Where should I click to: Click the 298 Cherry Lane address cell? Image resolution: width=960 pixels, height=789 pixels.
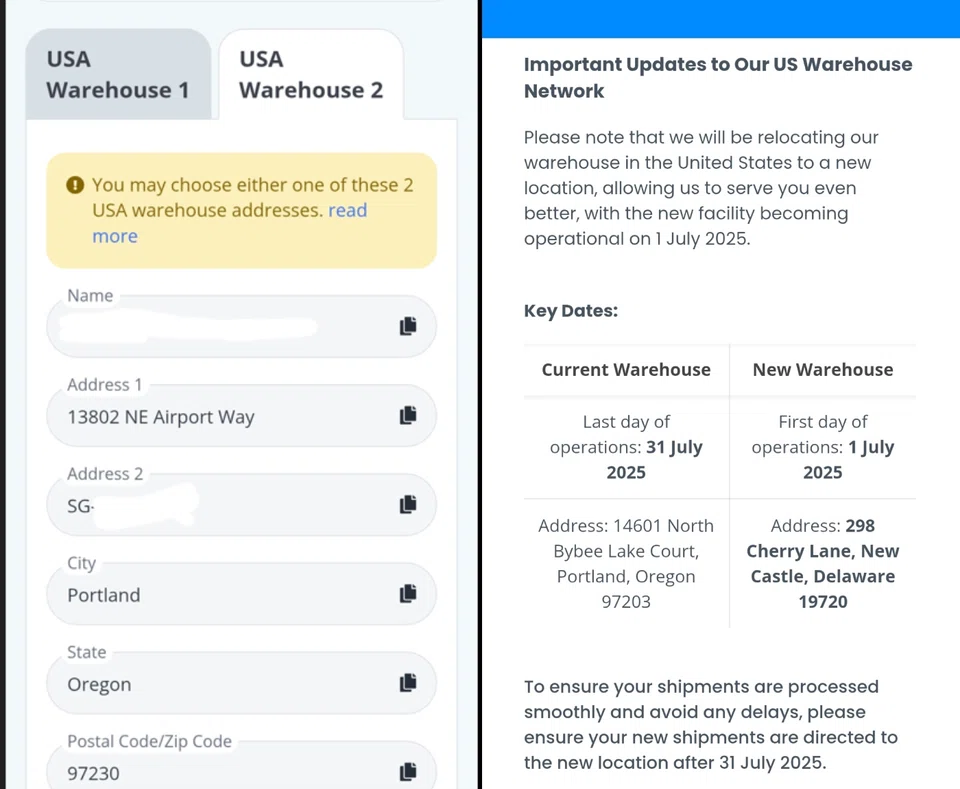click(822, 564)
